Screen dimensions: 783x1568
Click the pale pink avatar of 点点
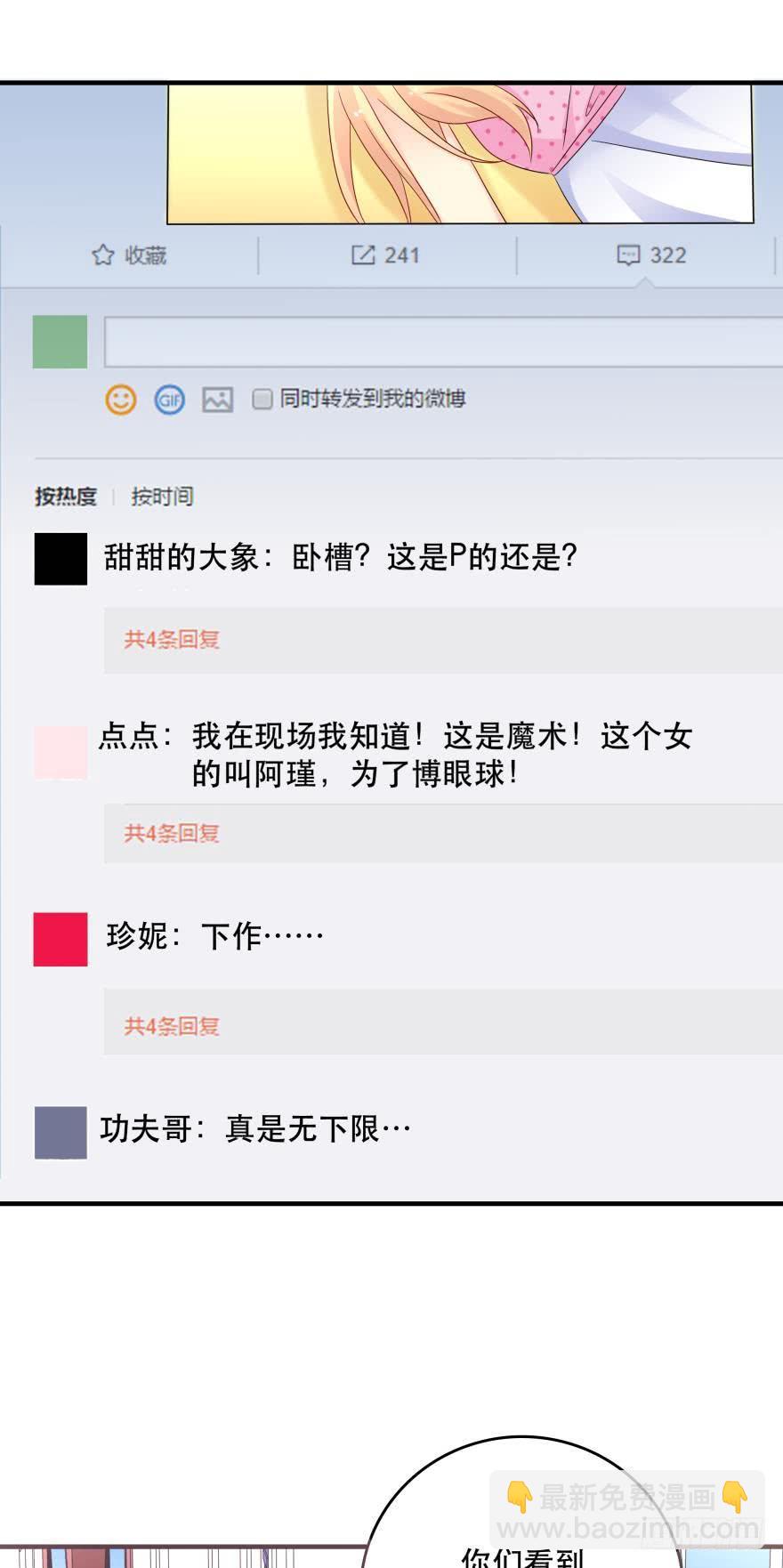(x=61, y=752)
